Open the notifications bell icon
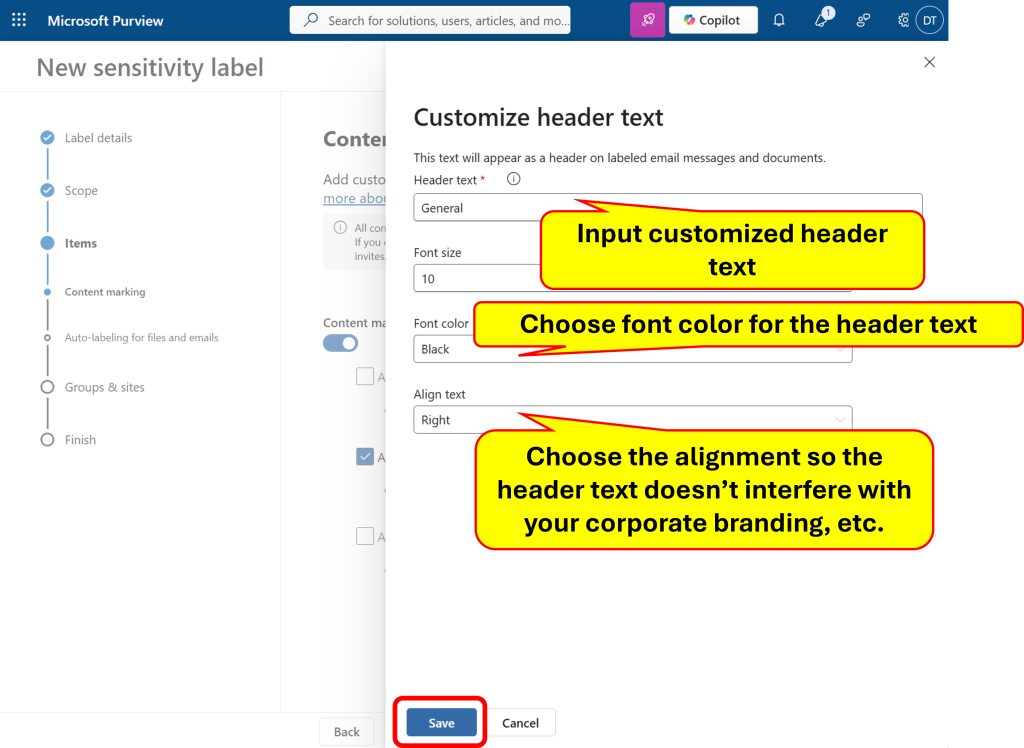The height and width of the screenshot is (748, 1024). [779, 20]
